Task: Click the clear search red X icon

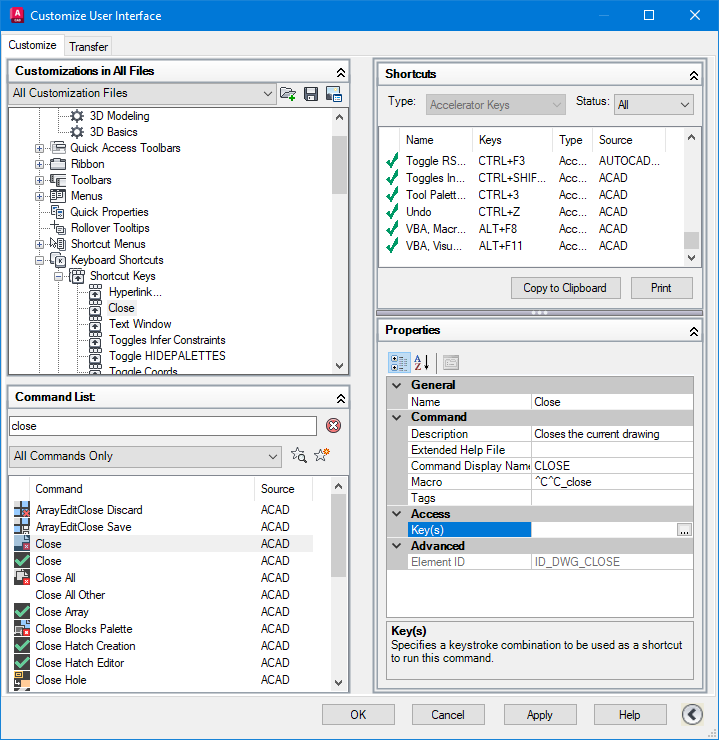Action: point(334,426)
